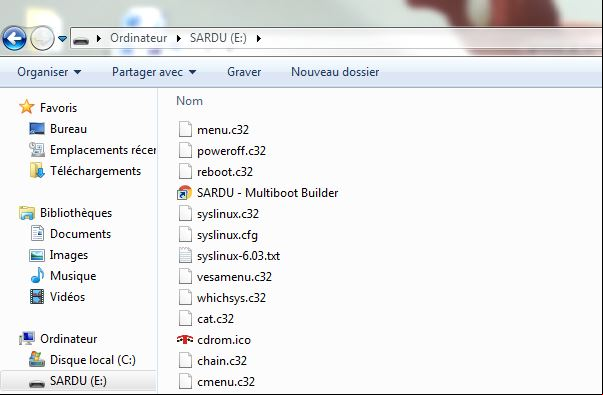Click the Bibliothèques icon
Image resolution: width=603 pixels, height=395 pixels.
[x=27, y=213]
